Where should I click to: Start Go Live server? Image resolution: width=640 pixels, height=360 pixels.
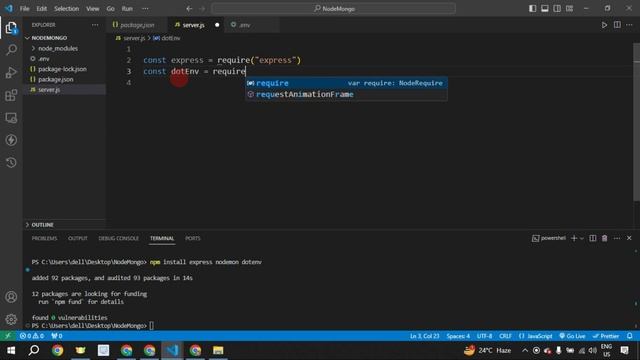coord(572,336)
